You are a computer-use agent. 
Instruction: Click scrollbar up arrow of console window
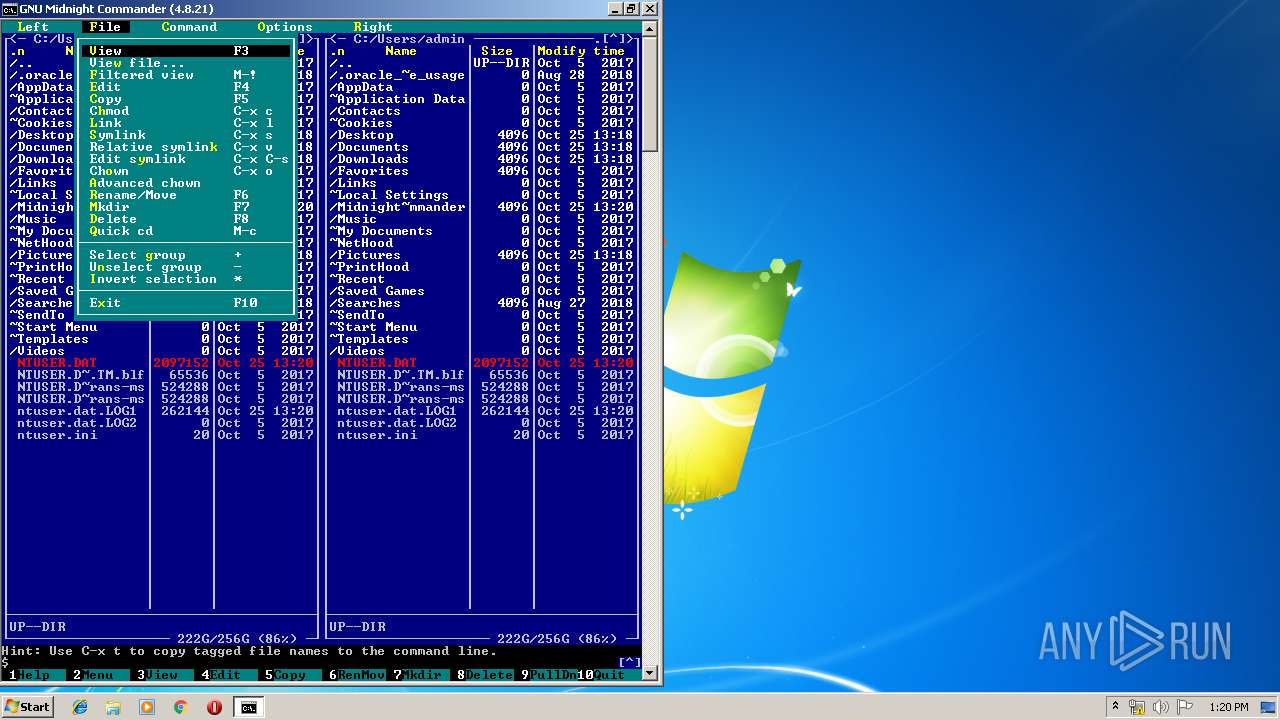pyautogui.click(x=650, y=27)
